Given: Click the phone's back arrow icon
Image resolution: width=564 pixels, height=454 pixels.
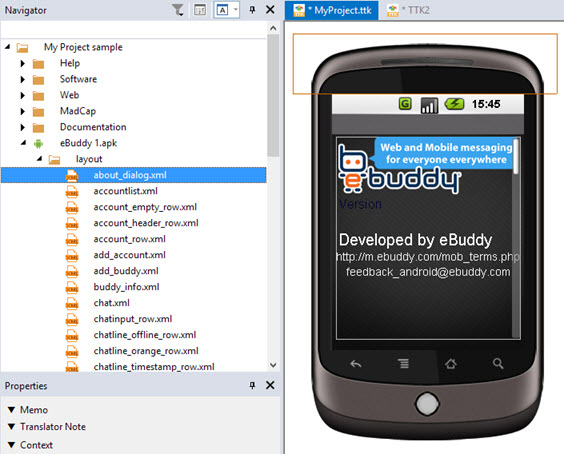Looking at the screenshot, I should 356,364.
